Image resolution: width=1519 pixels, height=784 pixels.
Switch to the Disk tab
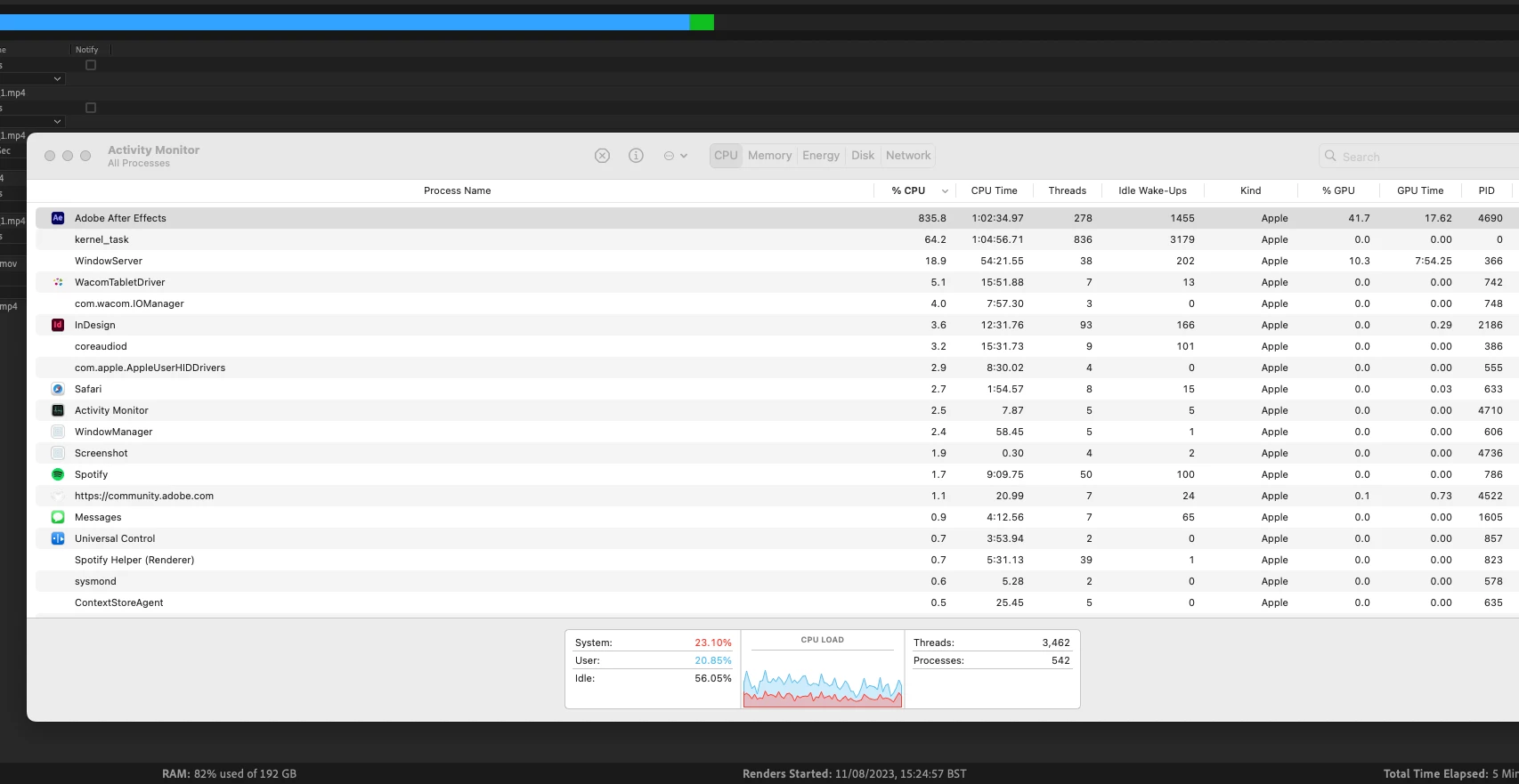click(863, 156)
